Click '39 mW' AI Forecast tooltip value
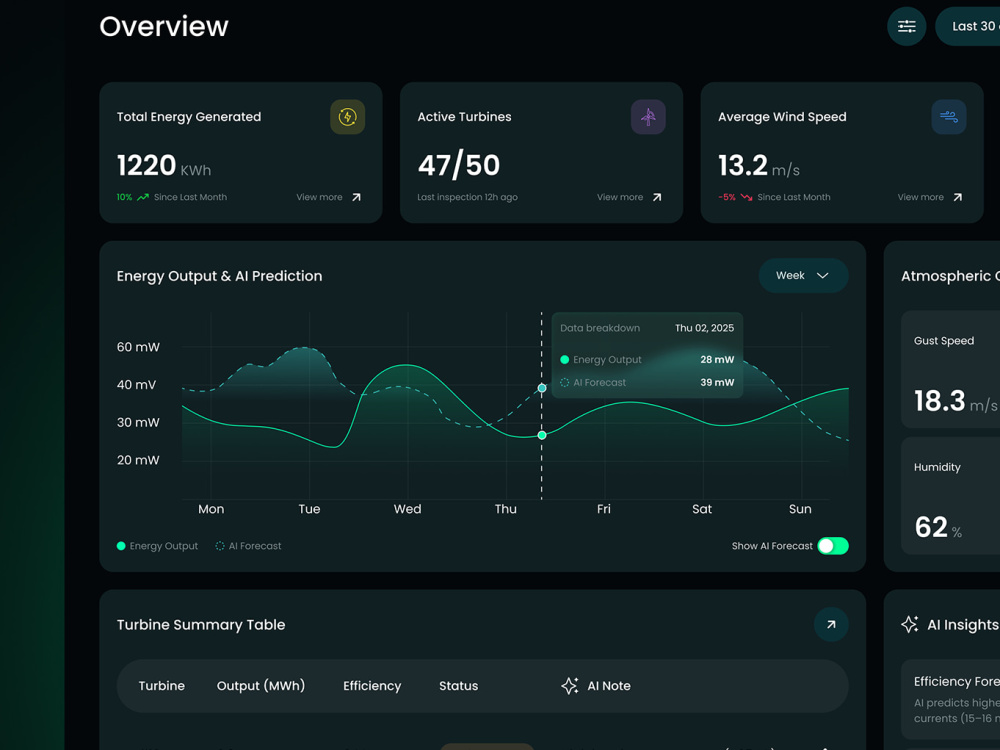Viewport: 1000px width, 750px height. (x=717, y=383)
